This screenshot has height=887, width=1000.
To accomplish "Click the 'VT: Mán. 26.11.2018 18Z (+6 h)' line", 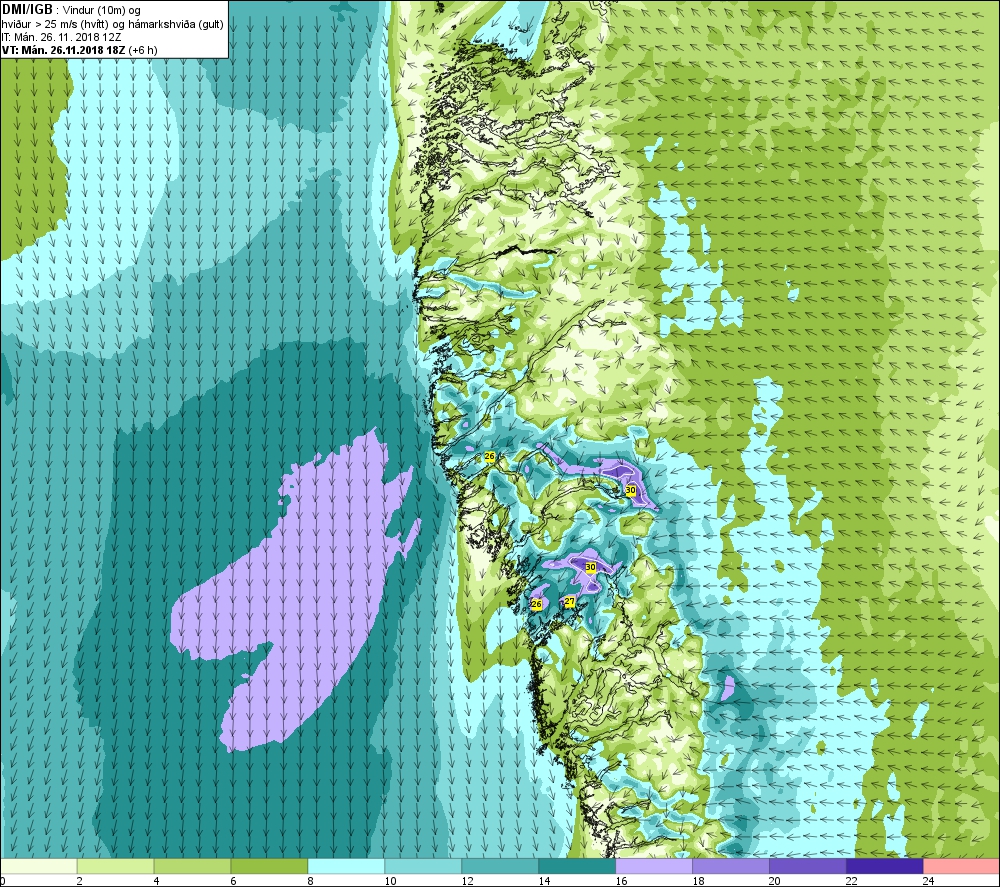I will 80,50.
